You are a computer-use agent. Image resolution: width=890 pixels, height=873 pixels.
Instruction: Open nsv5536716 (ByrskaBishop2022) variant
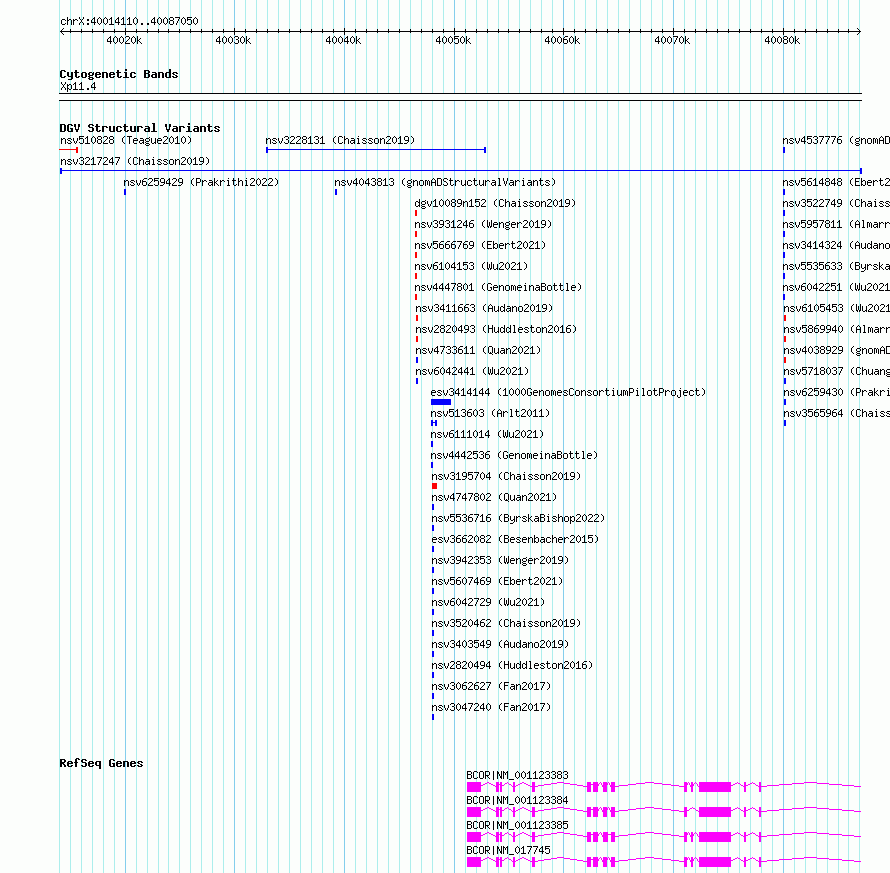tap(518, 518)
